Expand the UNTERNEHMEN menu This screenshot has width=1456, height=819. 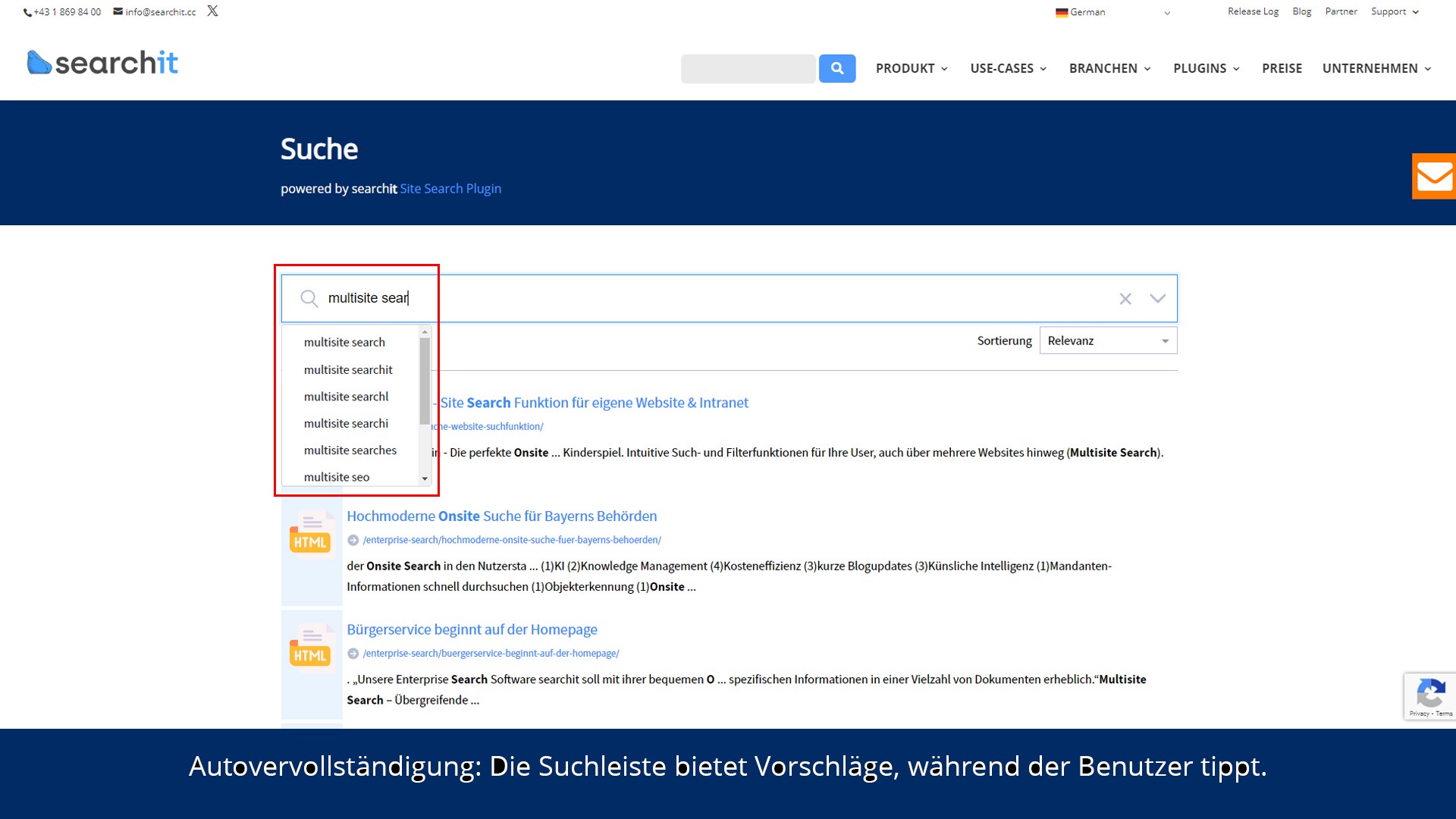pos(1377,68)
